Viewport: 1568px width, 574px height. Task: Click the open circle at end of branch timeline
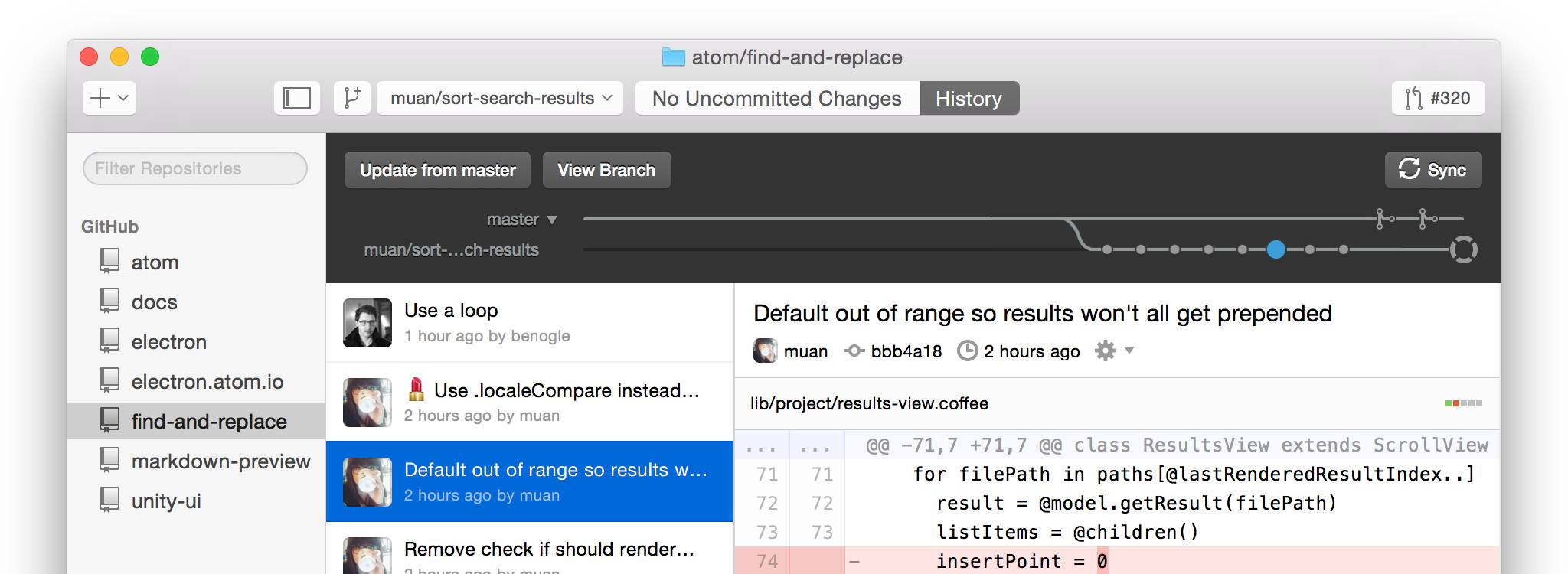pos(1463,249)
